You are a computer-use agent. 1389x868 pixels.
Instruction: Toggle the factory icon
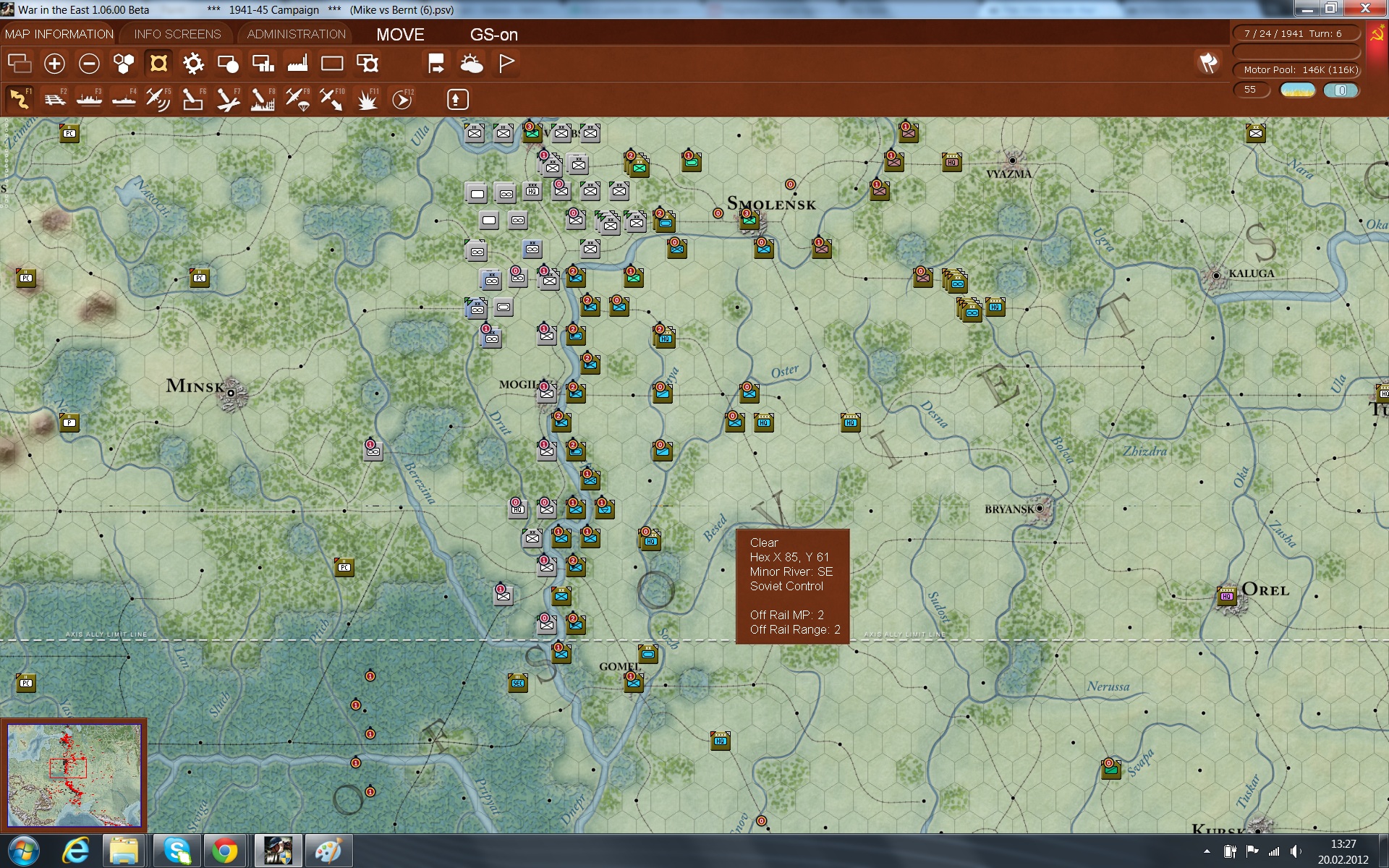coord(297,64)
